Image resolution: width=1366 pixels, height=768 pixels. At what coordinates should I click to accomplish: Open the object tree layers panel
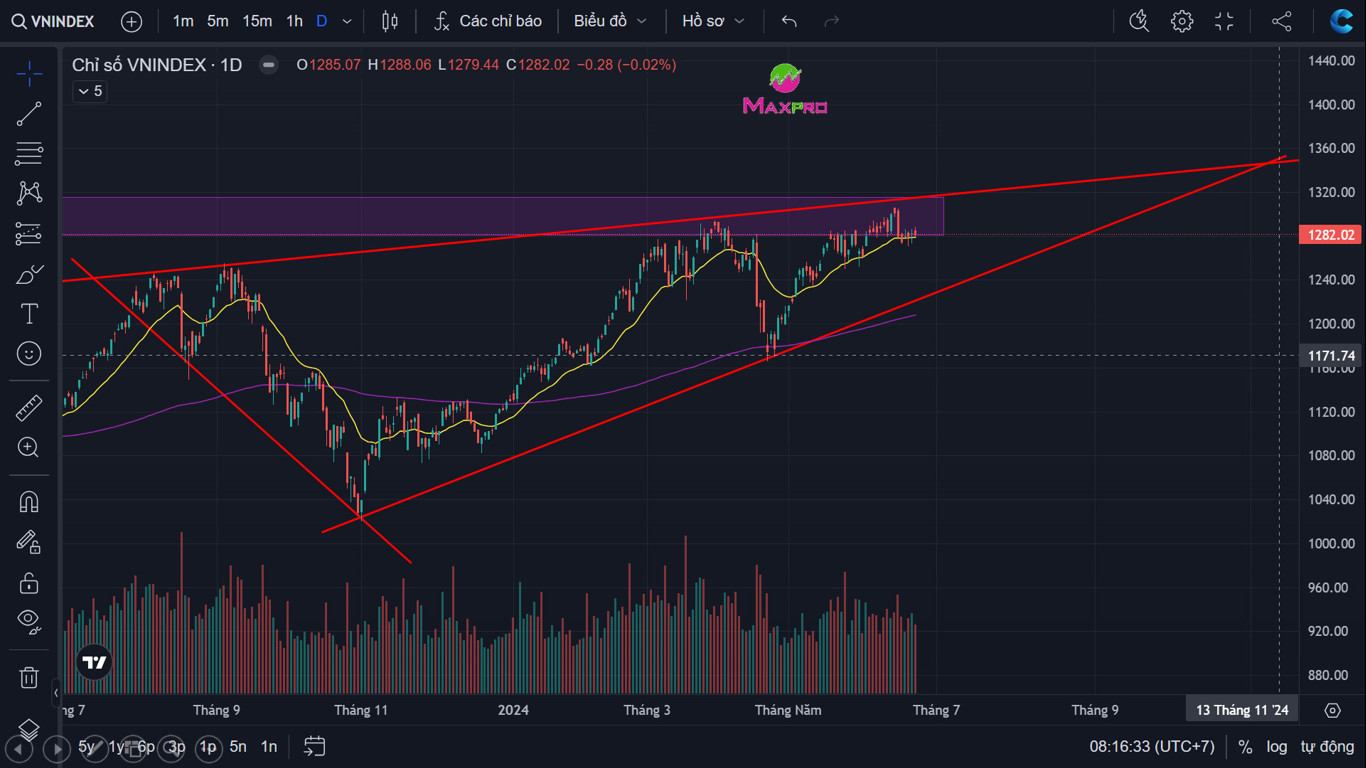tap(29, 730)
